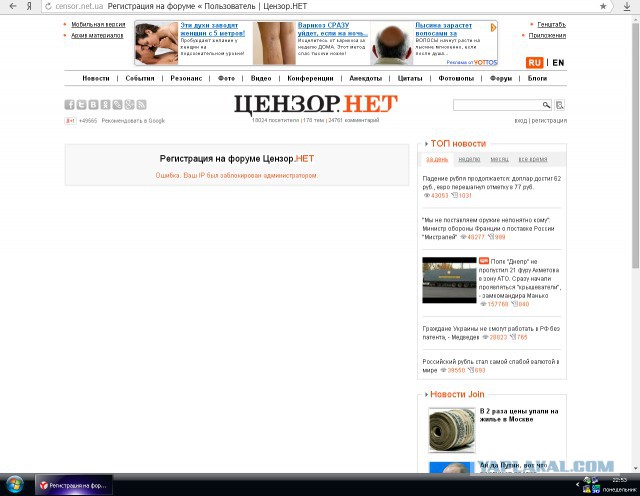Open the Приложения link

(547, 36)
